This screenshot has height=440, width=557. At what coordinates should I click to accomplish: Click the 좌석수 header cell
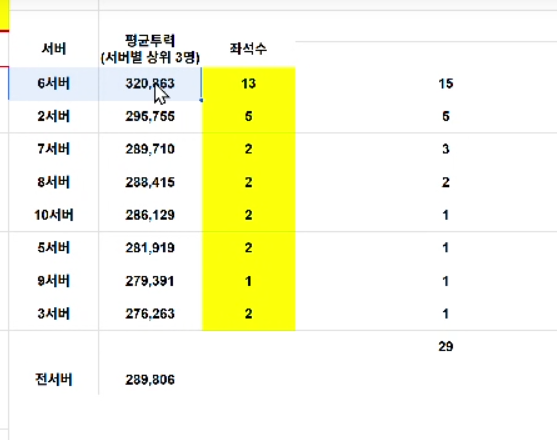point(248,49)
